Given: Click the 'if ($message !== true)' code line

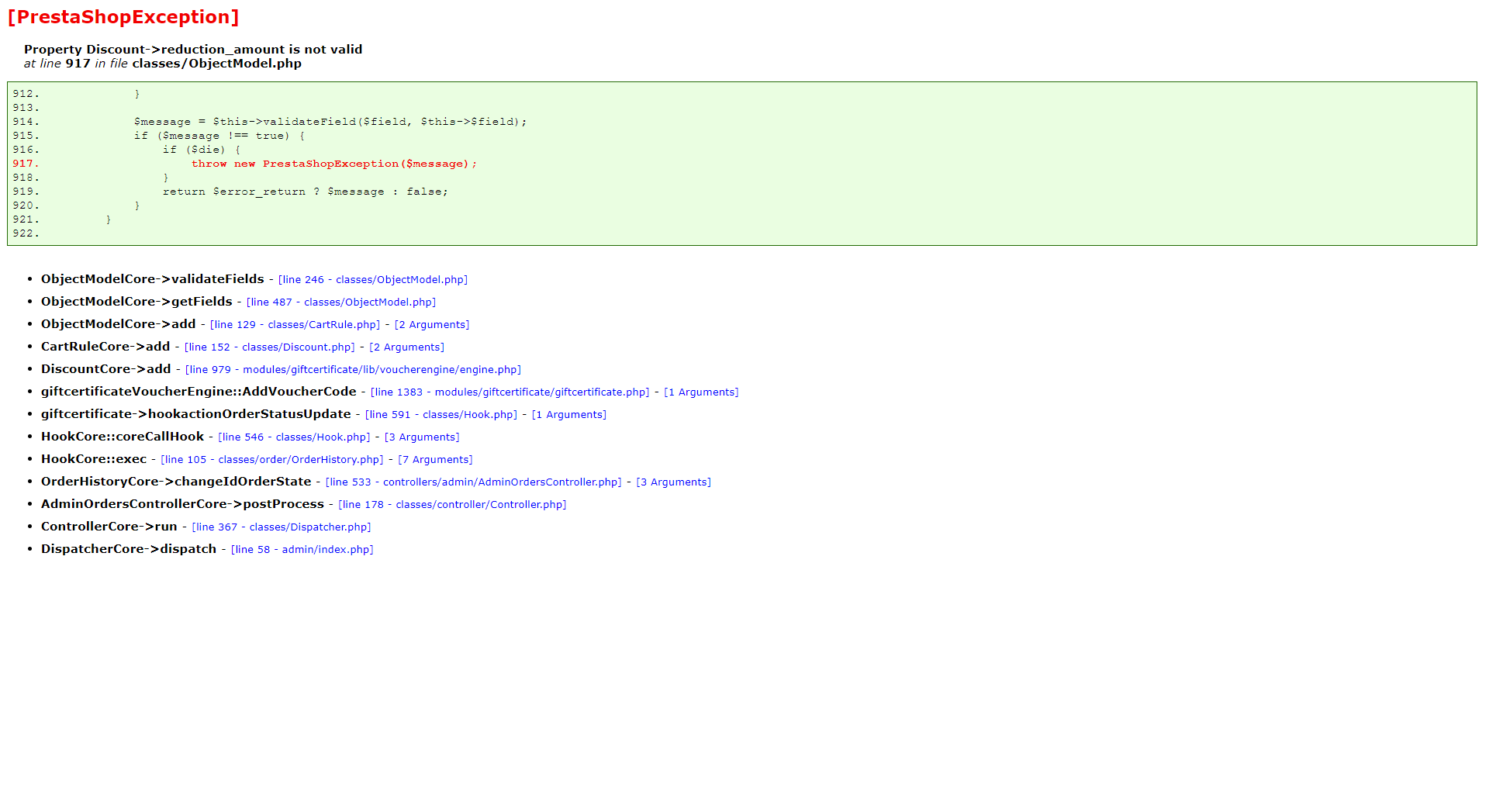Looking at the screenshot, I should click(x=219, y=136).
